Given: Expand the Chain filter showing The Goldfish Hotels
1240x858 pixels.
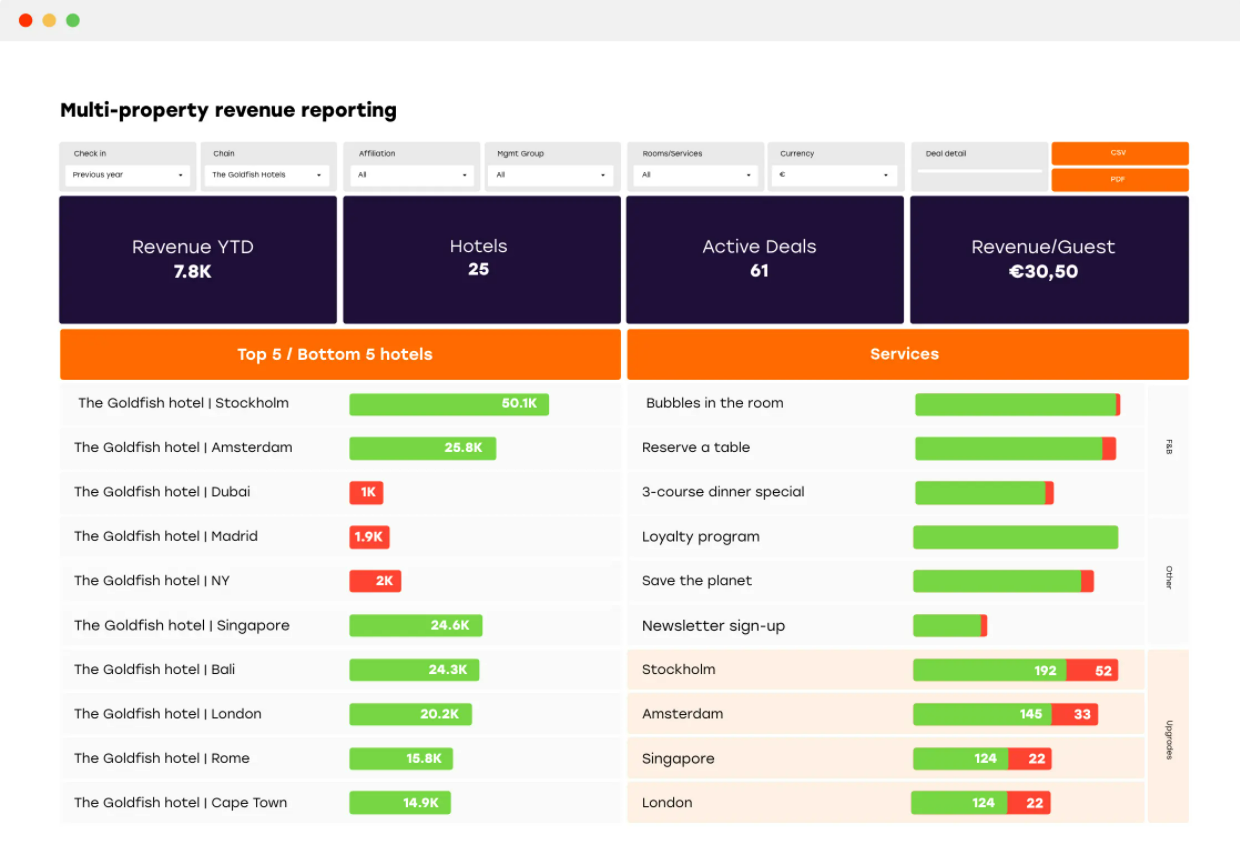Looking at the screenshot, I should (267, 174).
